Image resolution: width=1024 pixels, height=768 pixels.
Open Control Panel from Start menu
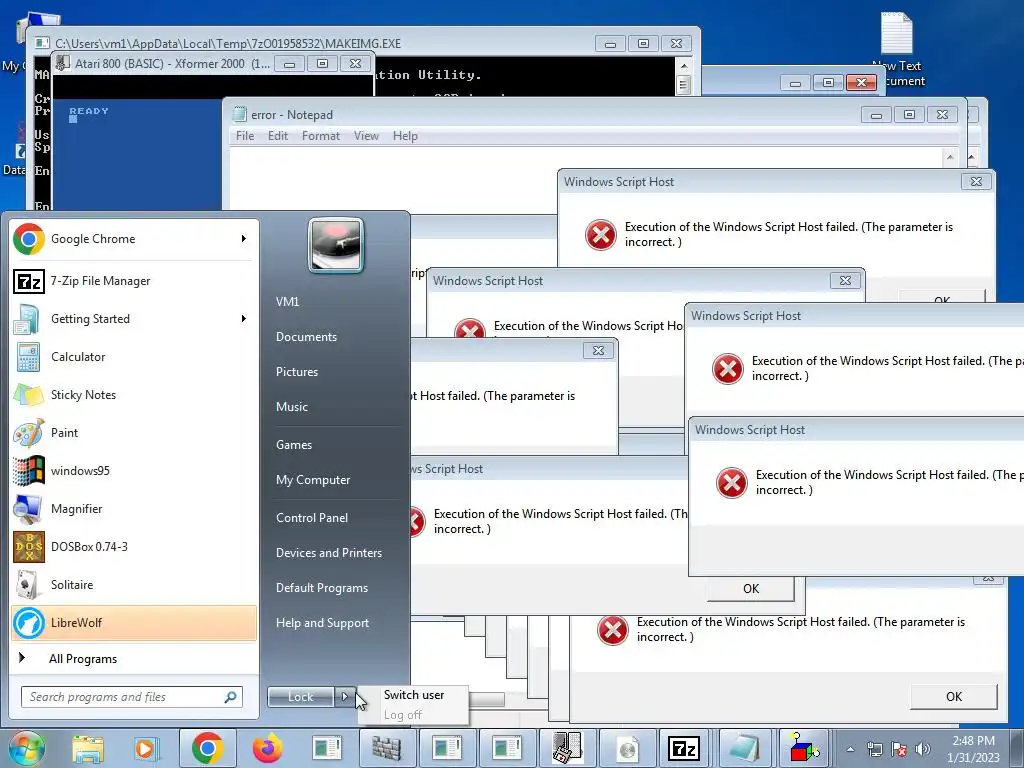312,518
